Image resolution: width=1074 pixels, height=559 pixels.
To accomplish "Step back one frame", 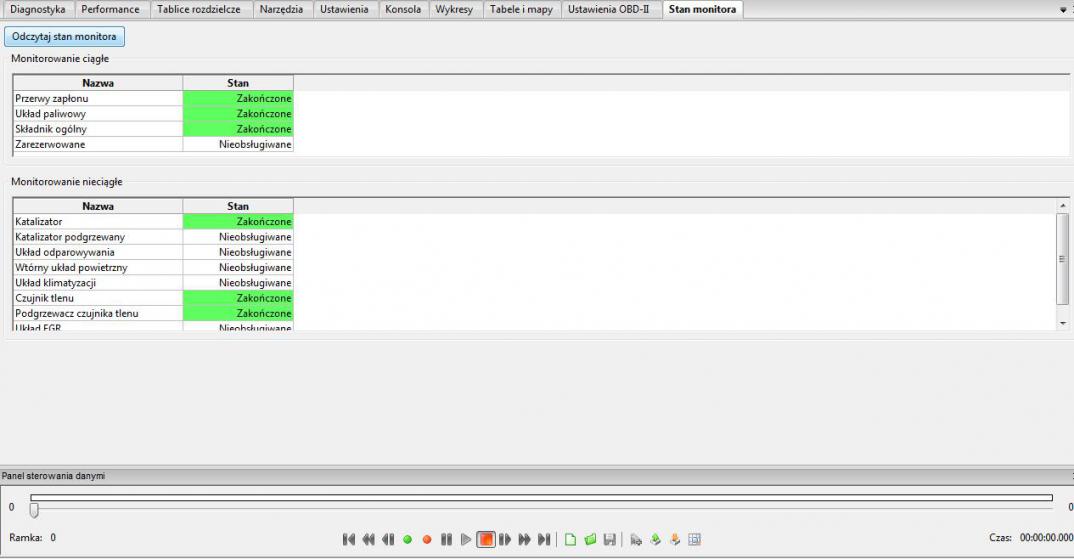I will pos(388,540).
